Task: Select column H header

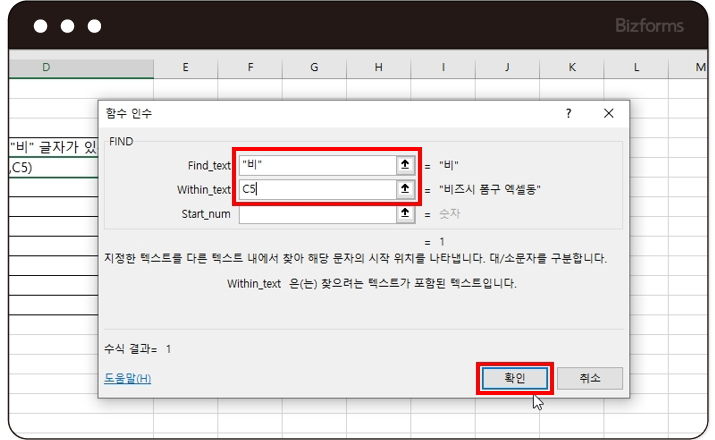Action: point(378,67)
